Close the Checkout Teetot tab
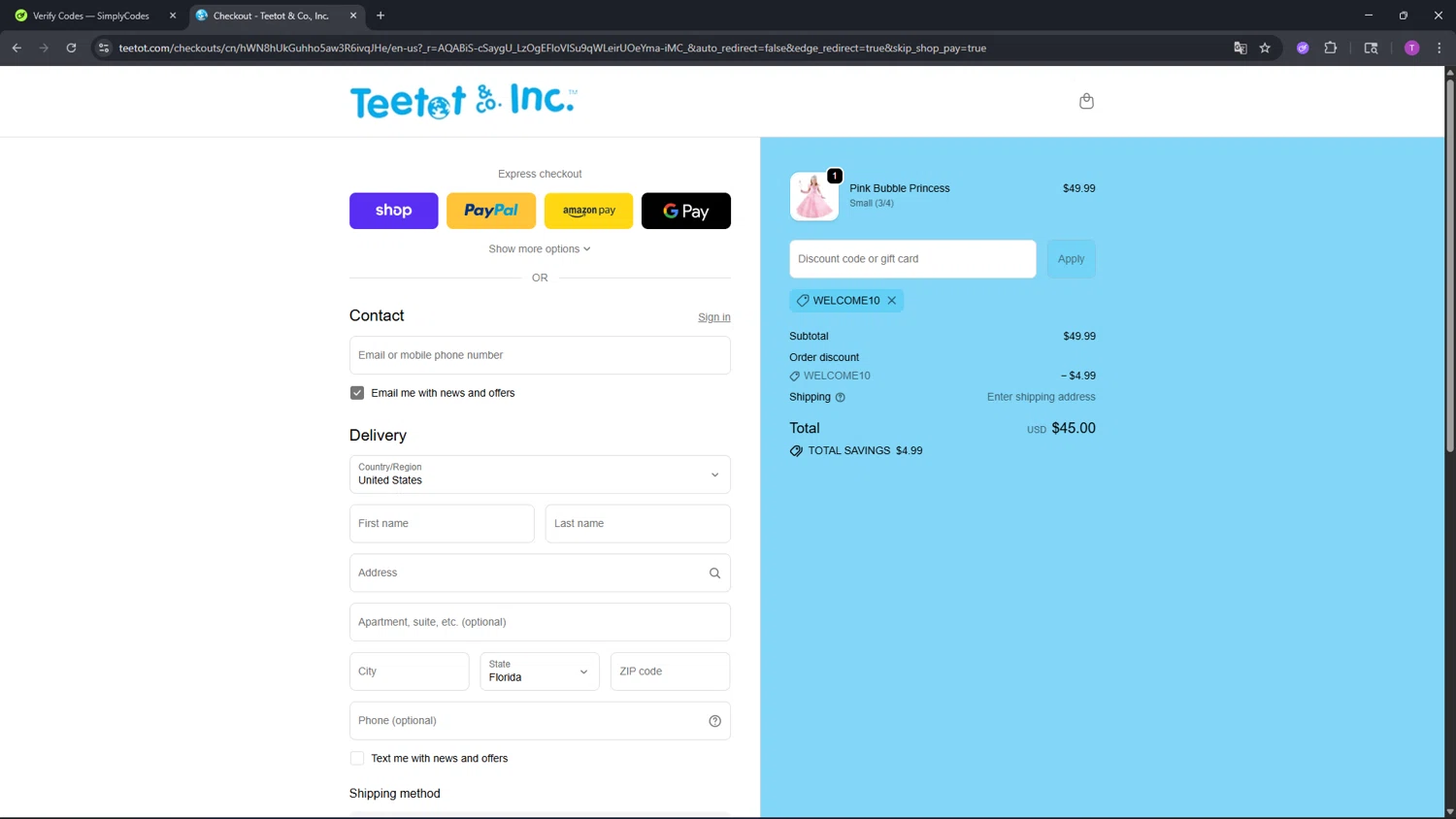 point(353,16)
